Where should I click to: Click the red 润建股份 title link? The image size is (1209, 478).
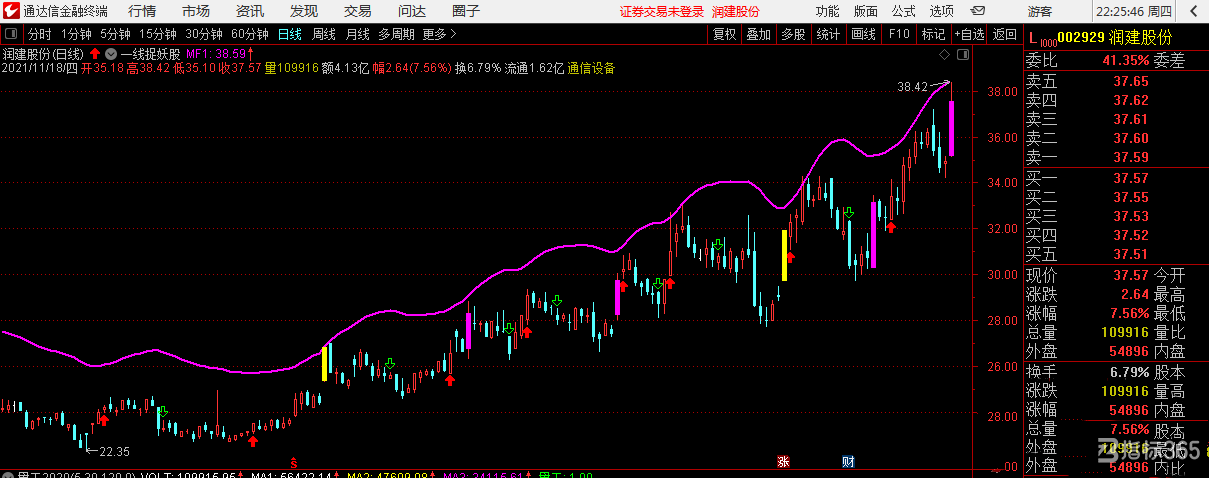coord(735,12)
